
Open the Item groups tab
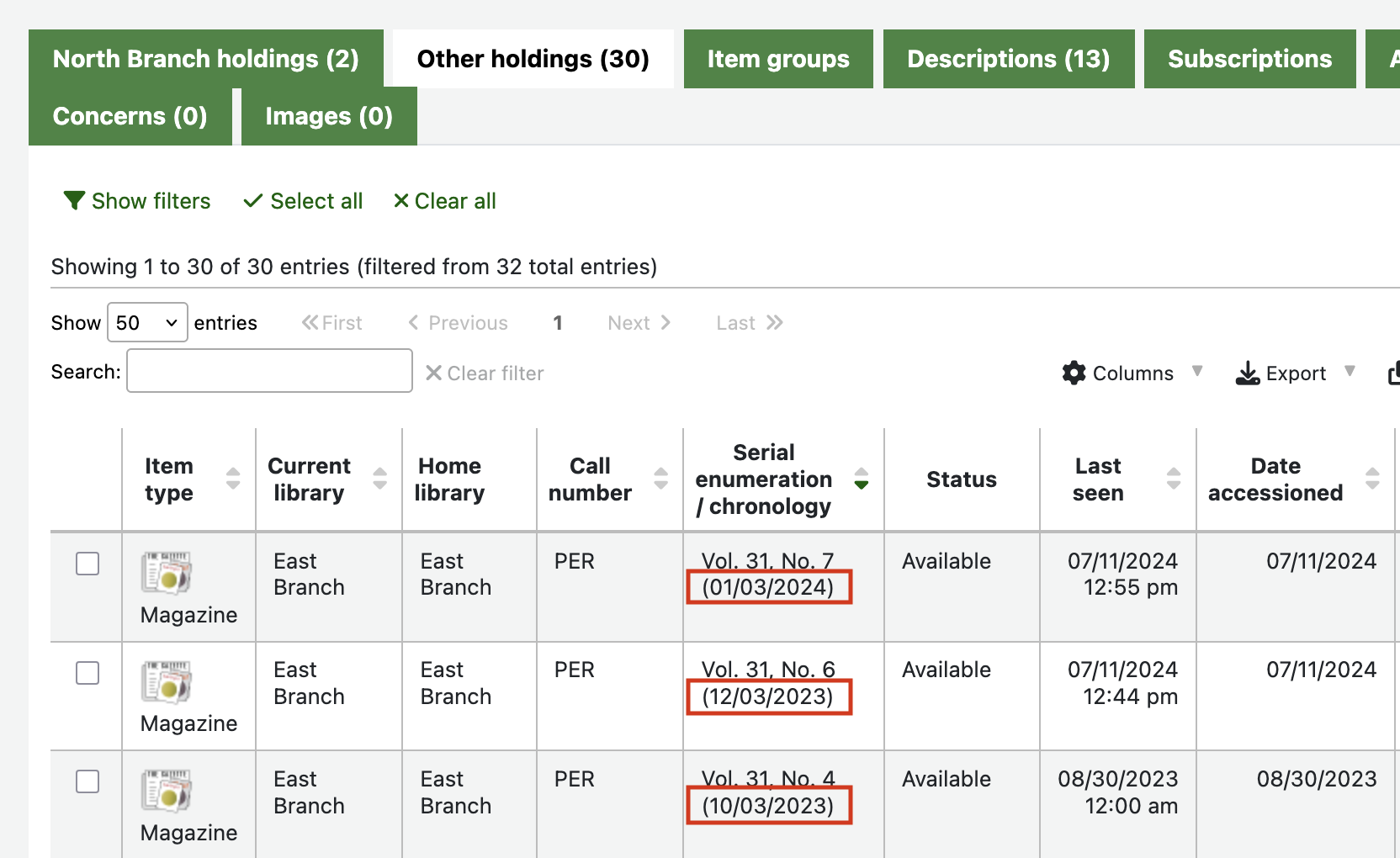[777, 59]
